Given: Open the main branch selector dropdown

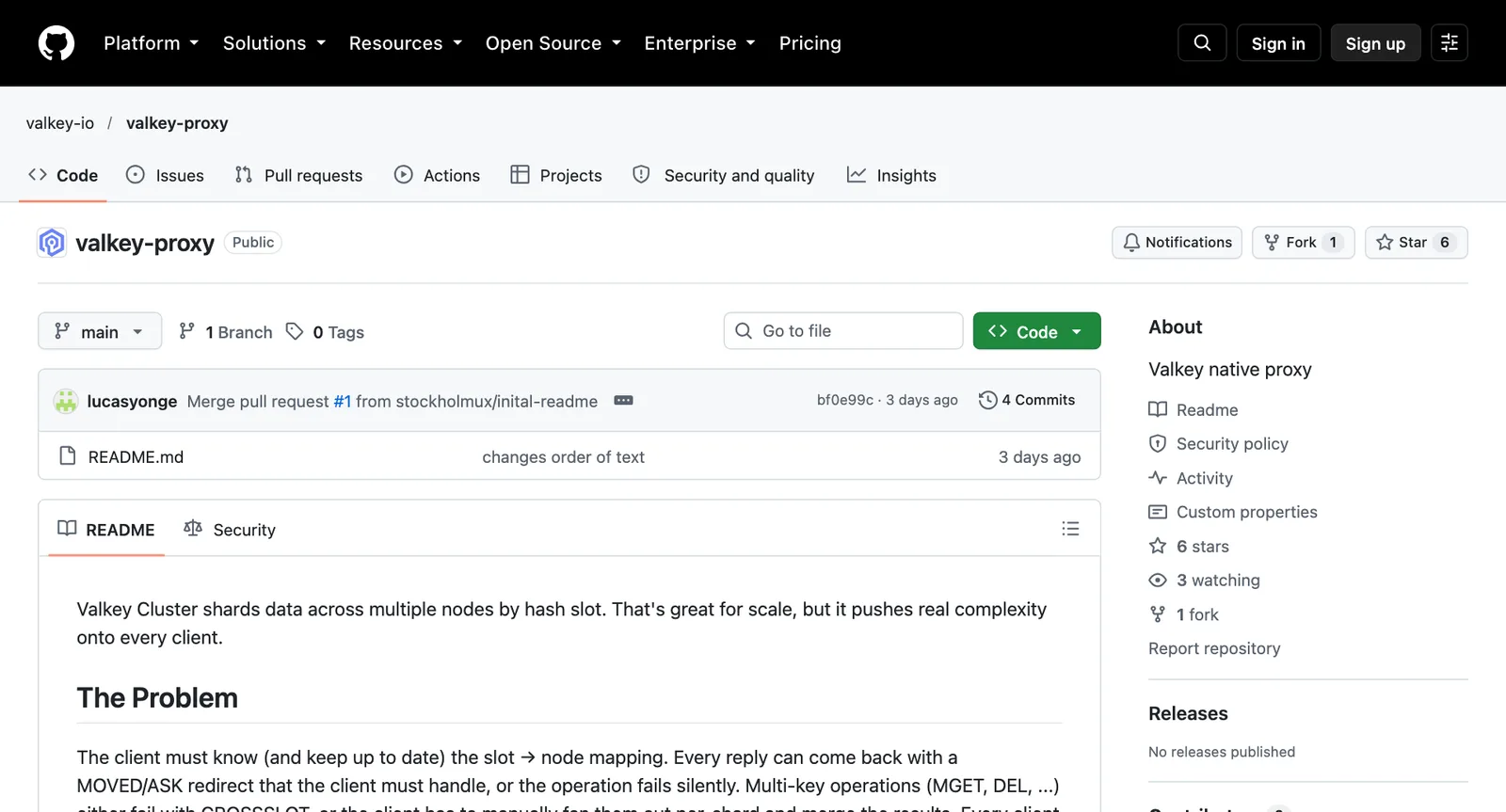Looking at the screenshot, I should tap(100, 331).
